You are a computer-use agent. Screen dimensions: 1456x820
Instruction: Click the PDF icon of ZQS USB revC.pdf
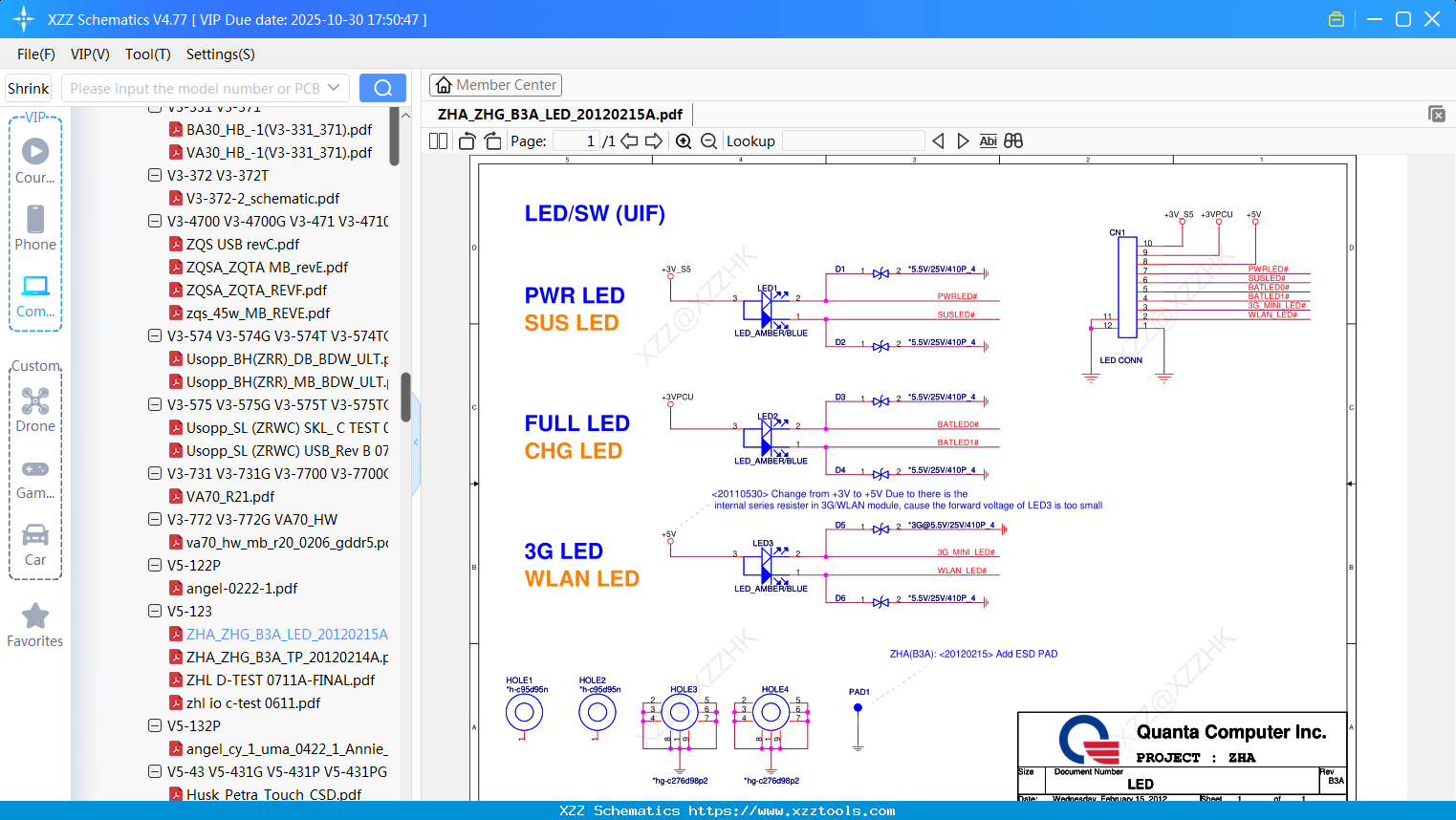coord(176,244)
